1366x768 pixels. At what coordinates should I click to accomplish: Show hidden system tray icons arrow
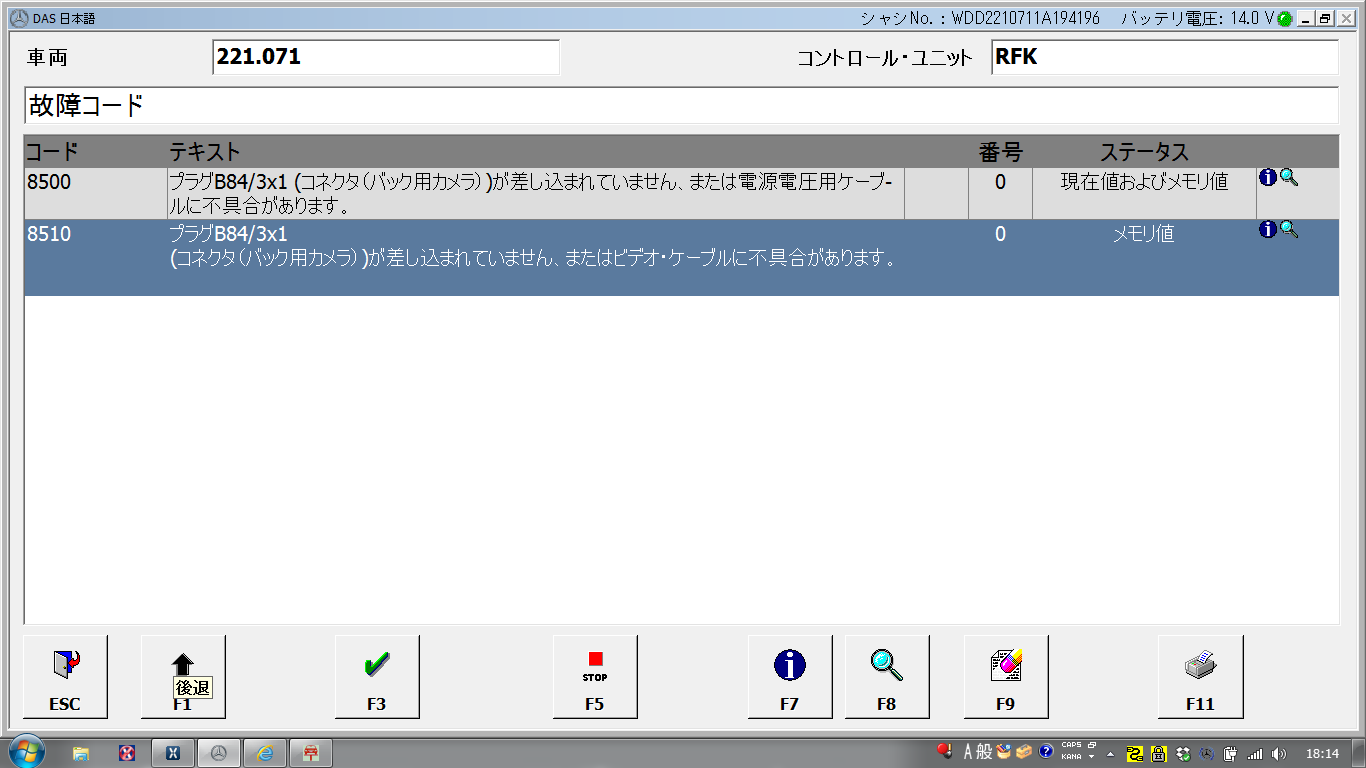point(1110,753)
